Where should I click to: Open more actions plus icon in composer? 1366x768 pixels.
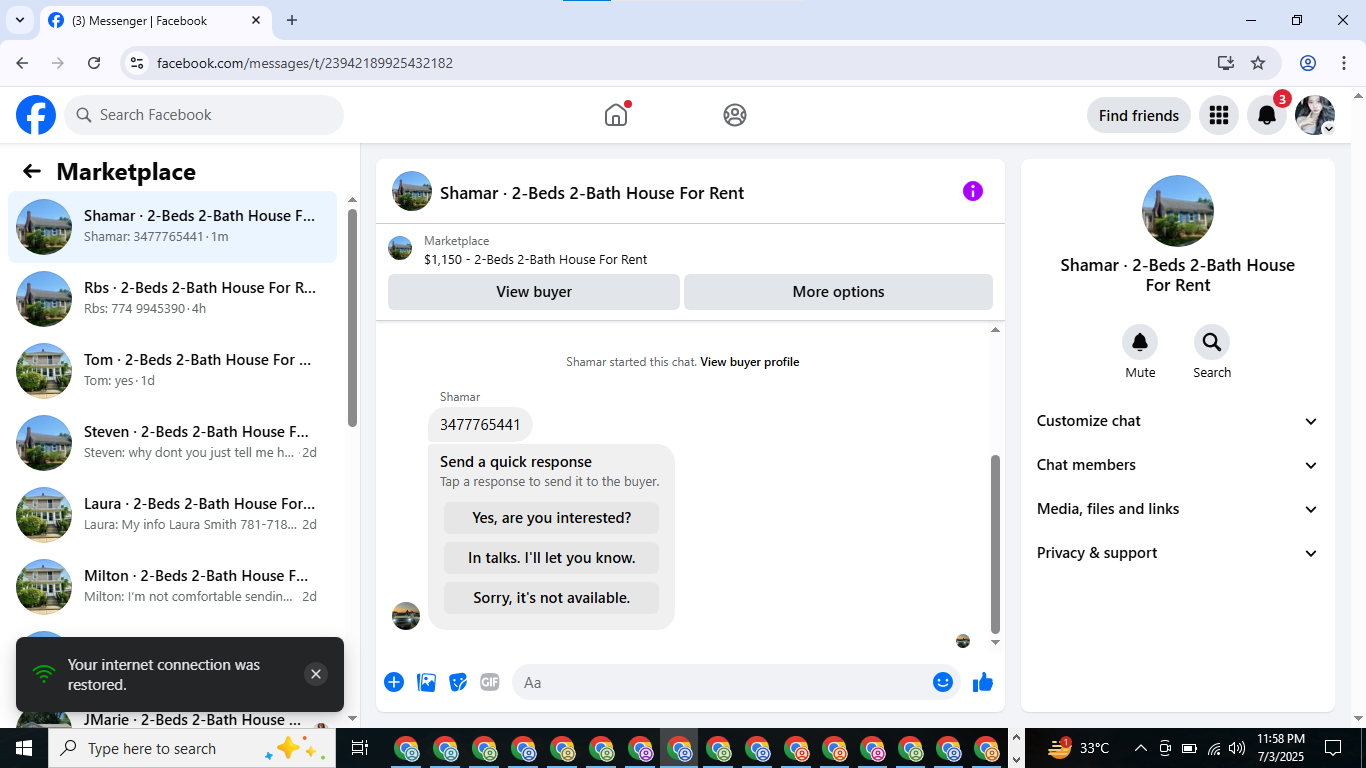[394, 682]
